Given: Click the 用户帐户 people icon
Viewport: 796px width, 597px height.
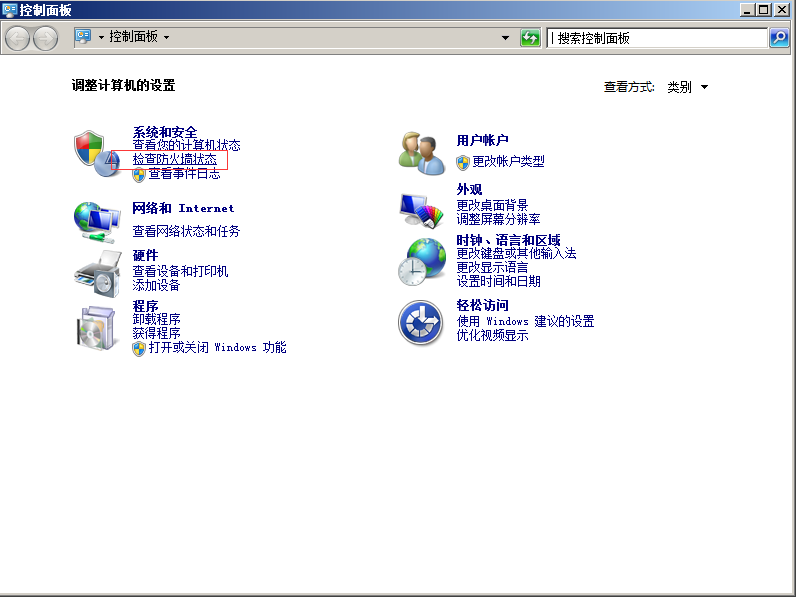Looking at the screenshot, I should coord(422,152).
